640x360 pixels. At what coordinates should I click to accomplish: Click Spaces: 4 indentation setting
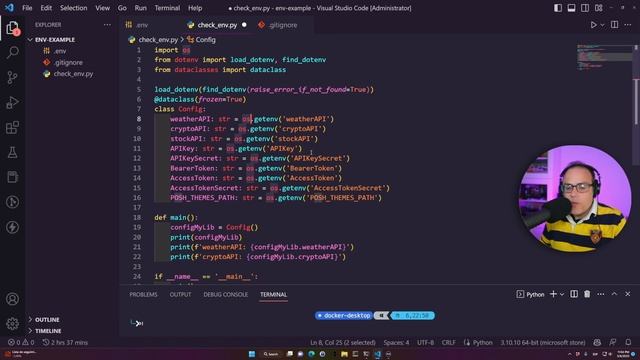coord(396,342)
